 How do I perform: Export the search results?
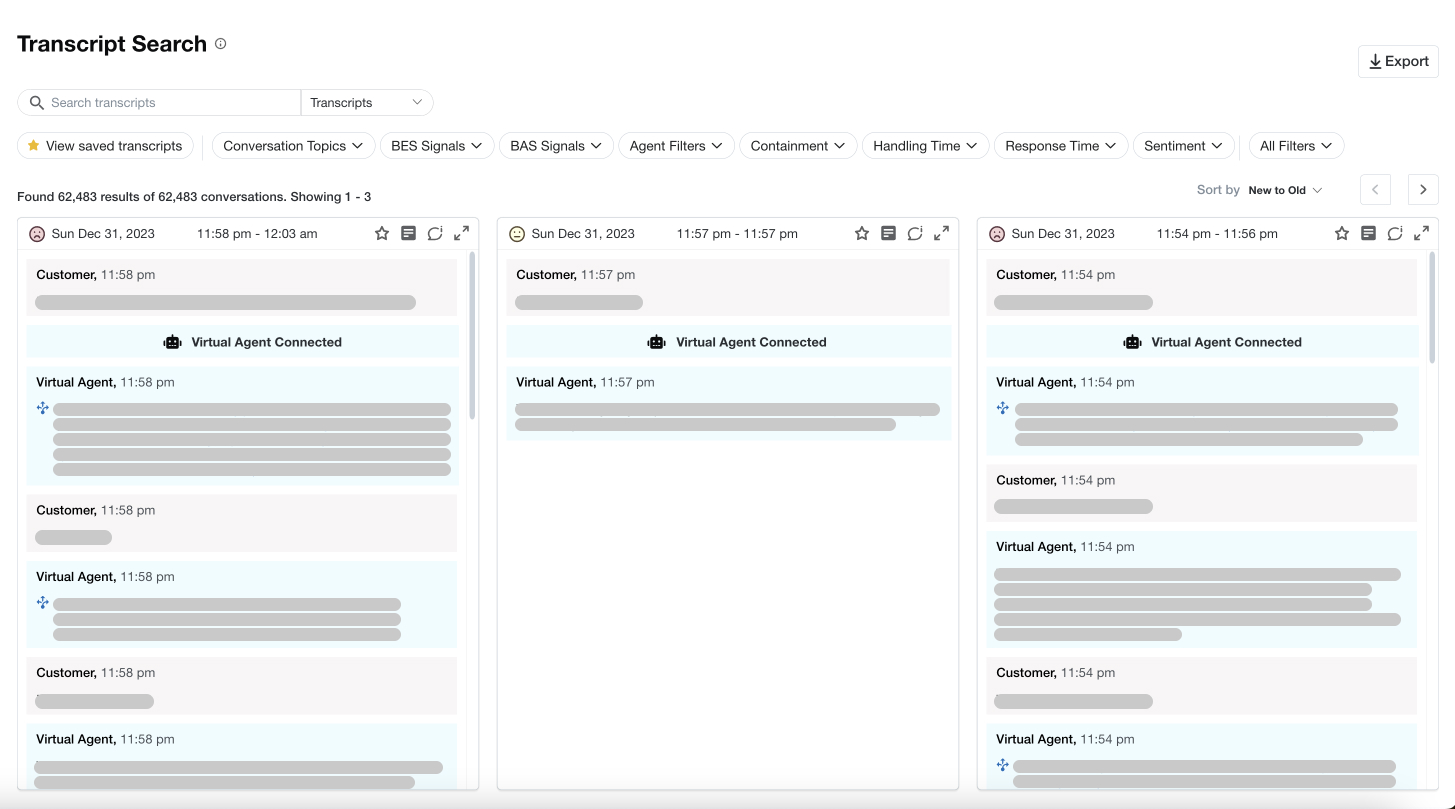tap(1397, 61)
